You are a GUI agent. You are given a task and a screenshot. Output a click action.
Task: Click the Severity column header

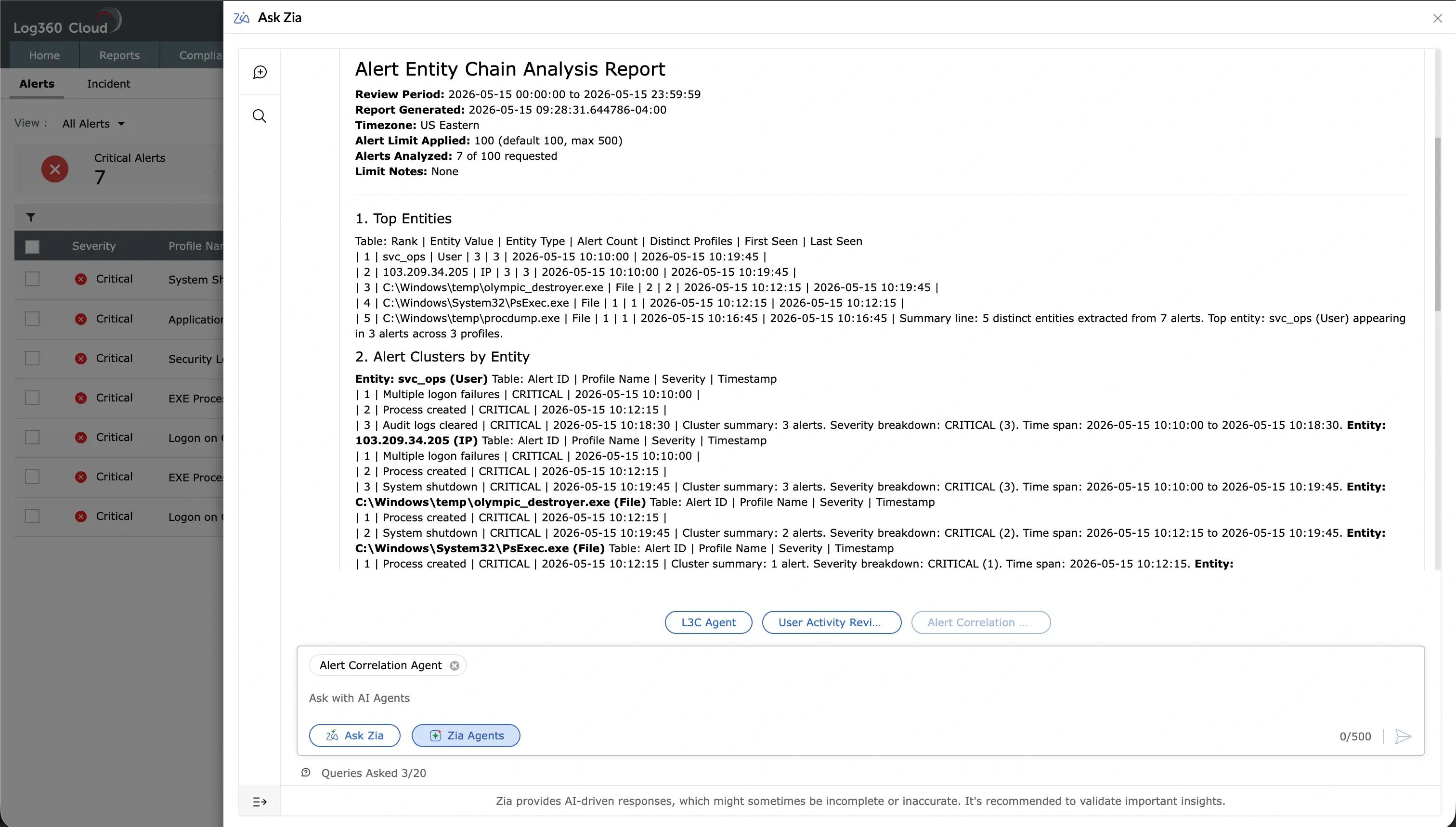click(x=94, y=246)
